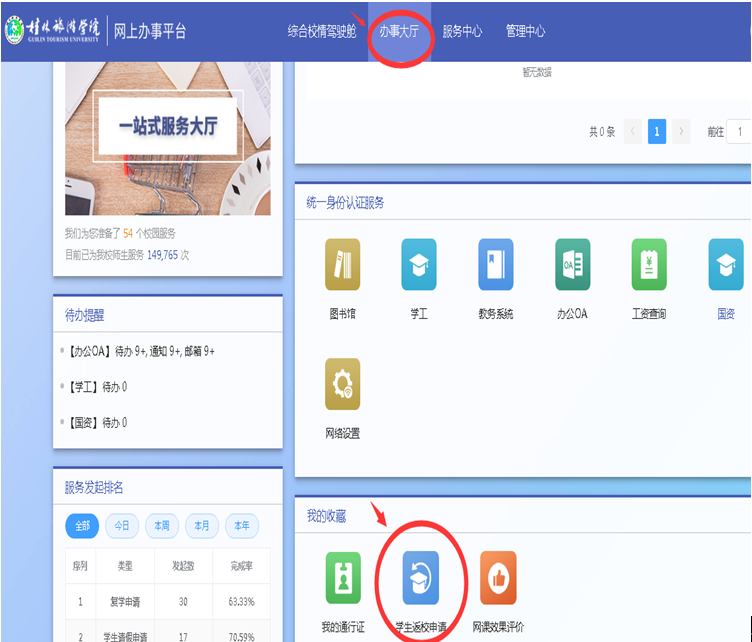Filter service ranking by 本年
752x642 pixels.
pos(242,526)
